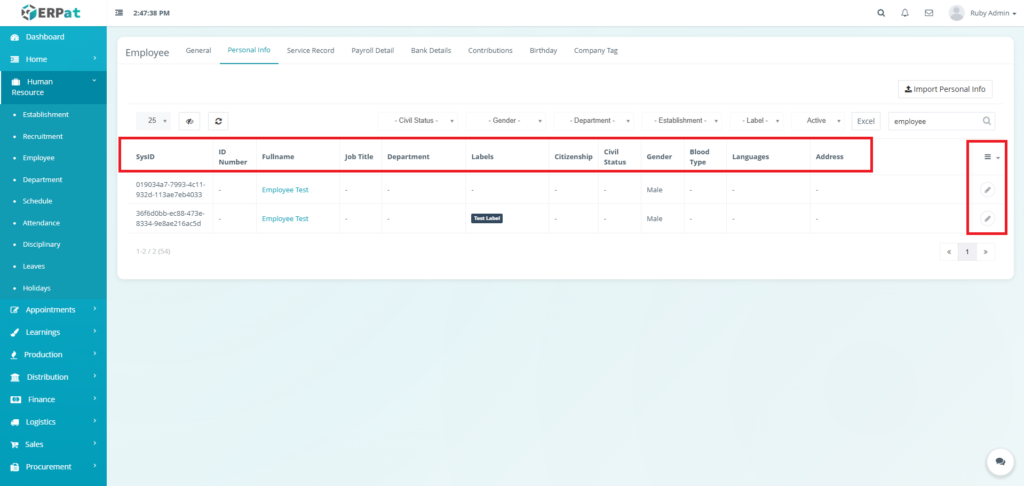Click the search magnifier icon in top bar

(x=880, y=13)
